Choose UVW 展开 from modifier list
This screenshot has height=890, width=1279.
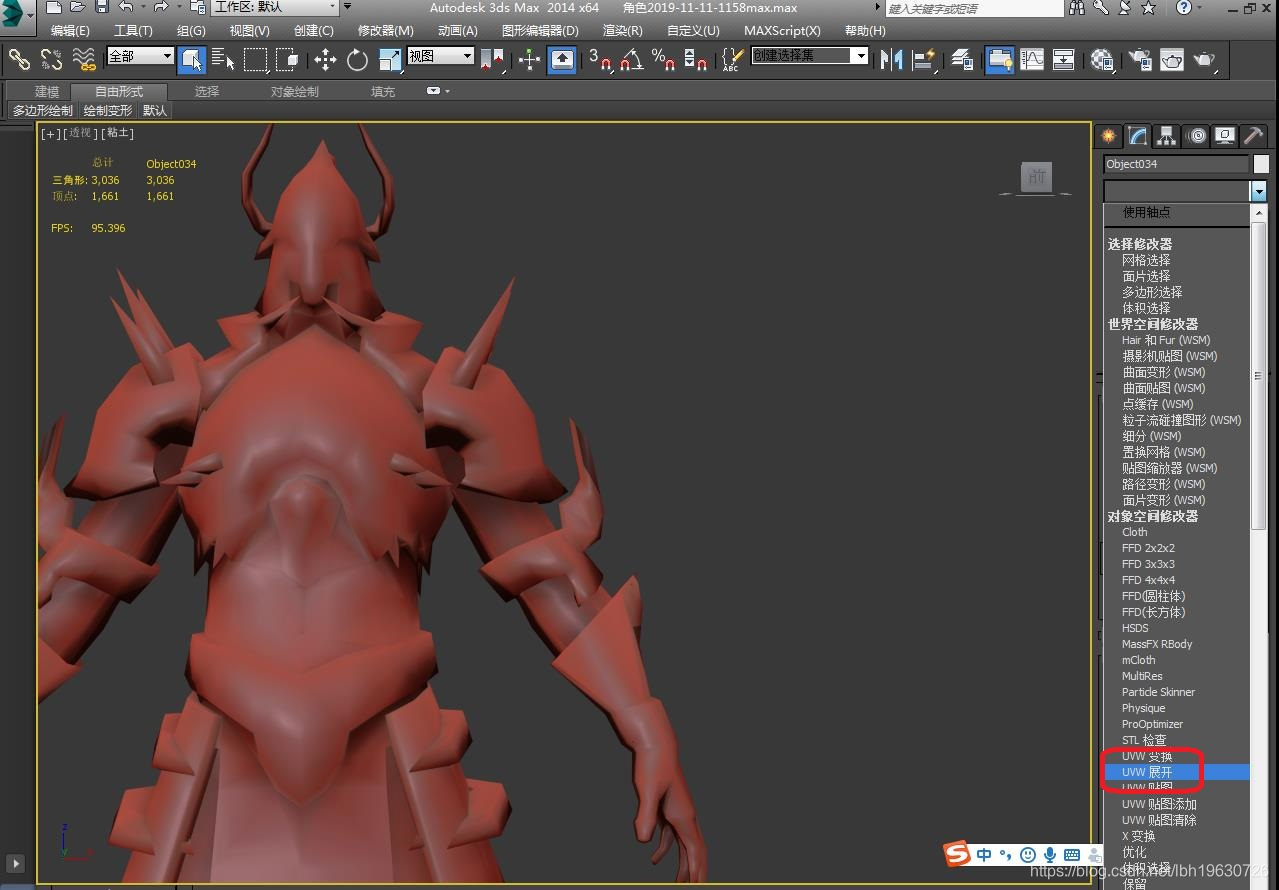coord(1147,772)
